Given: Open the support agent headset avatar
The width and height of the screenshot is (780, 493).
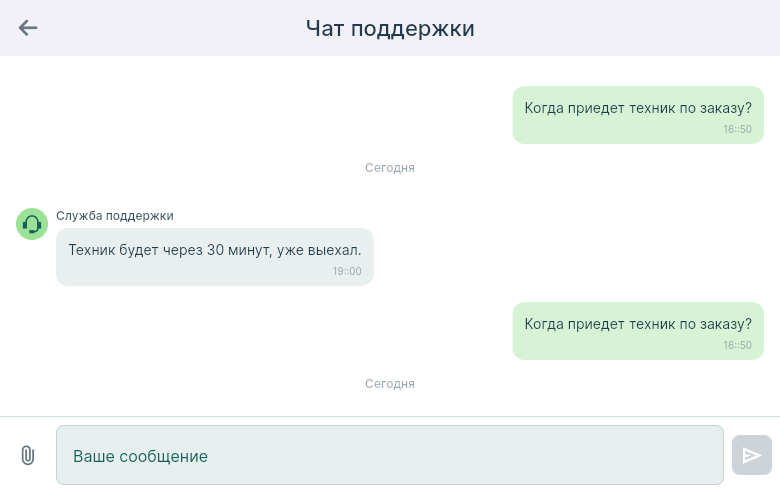Looking at the screenshot, I should pos(32,224).
